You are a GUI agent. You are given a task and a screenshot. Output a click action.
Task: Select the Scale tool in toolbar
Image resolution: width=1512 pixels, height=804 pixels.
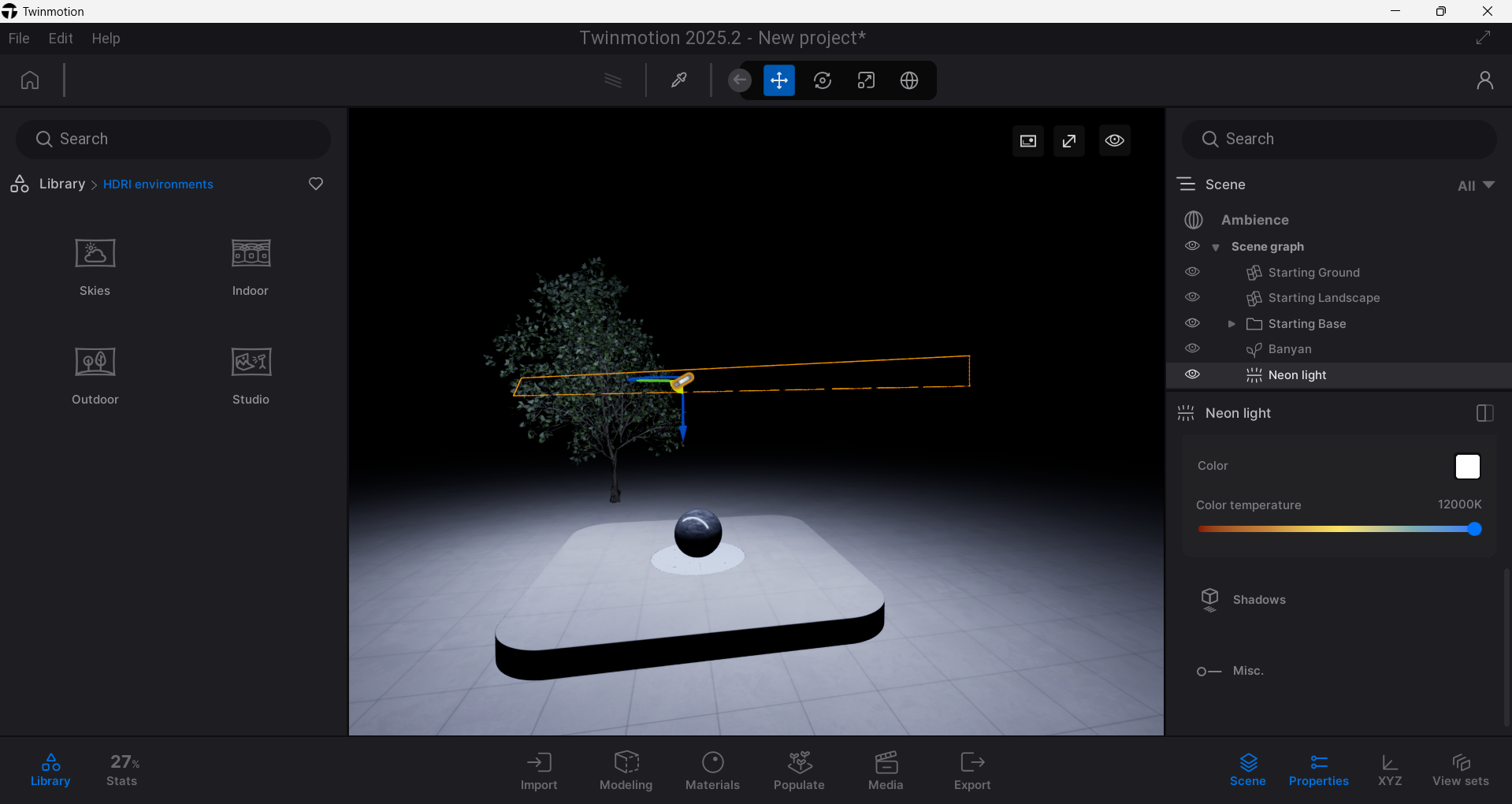click(866, 80)
